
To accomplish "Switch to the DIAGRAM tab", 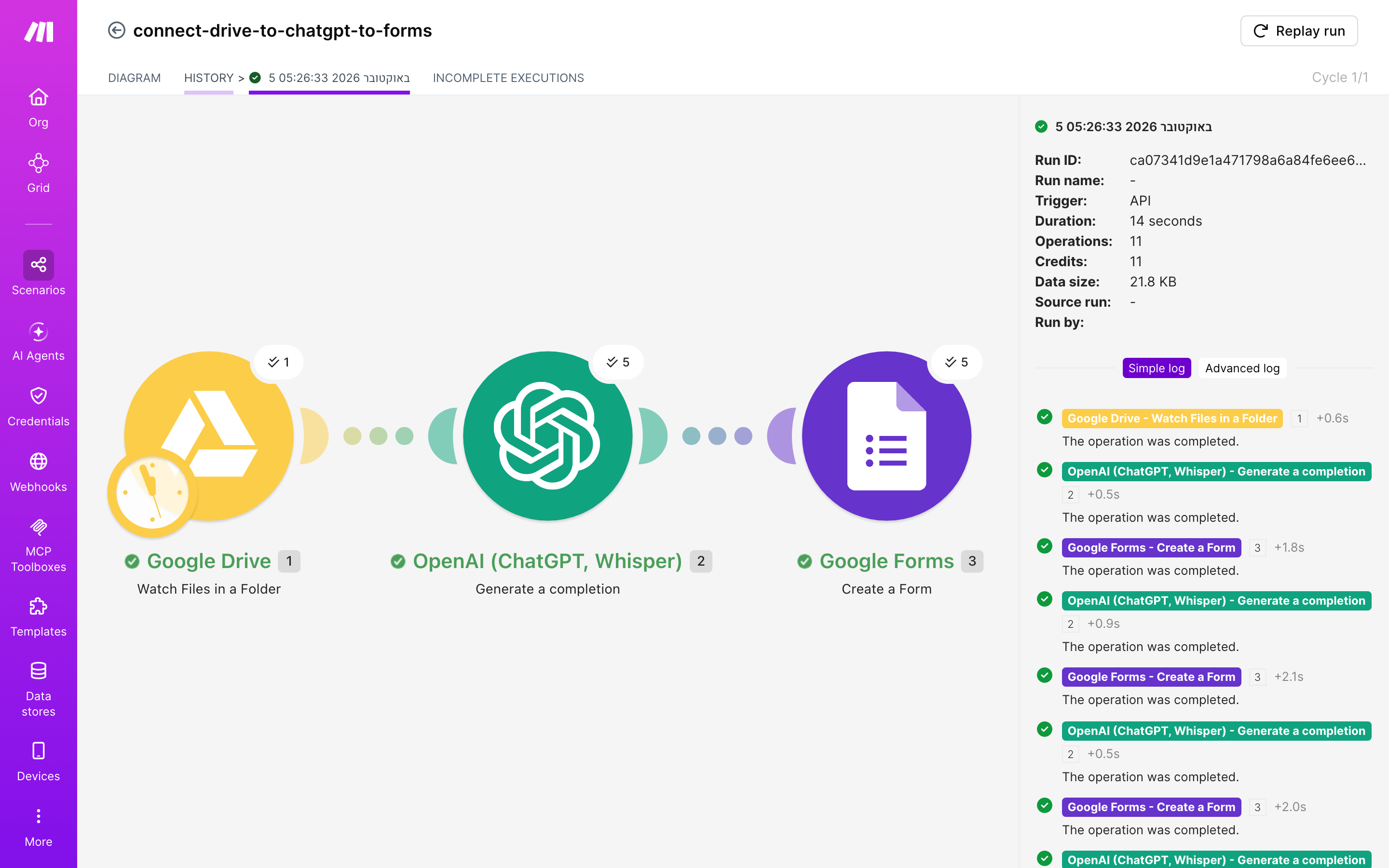I will [x=134, y=78].
